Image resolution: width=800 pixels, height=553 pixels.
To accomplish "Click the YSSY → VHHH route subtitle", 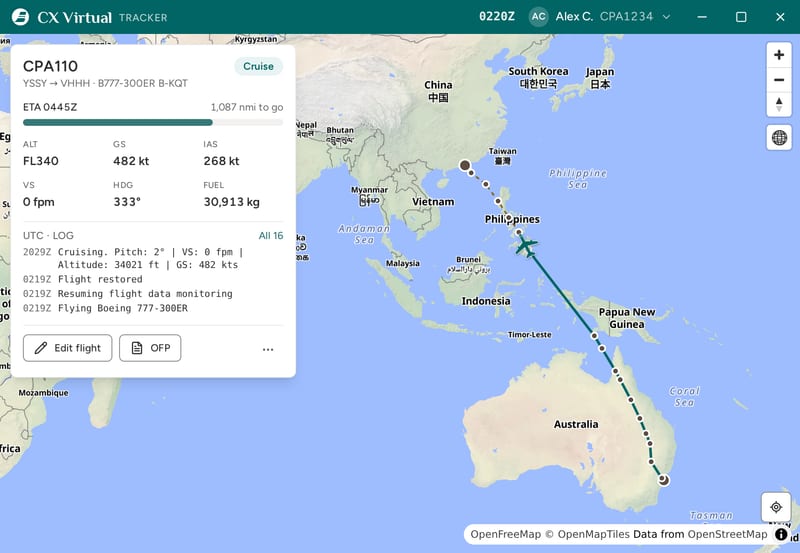I will (105, 83).
